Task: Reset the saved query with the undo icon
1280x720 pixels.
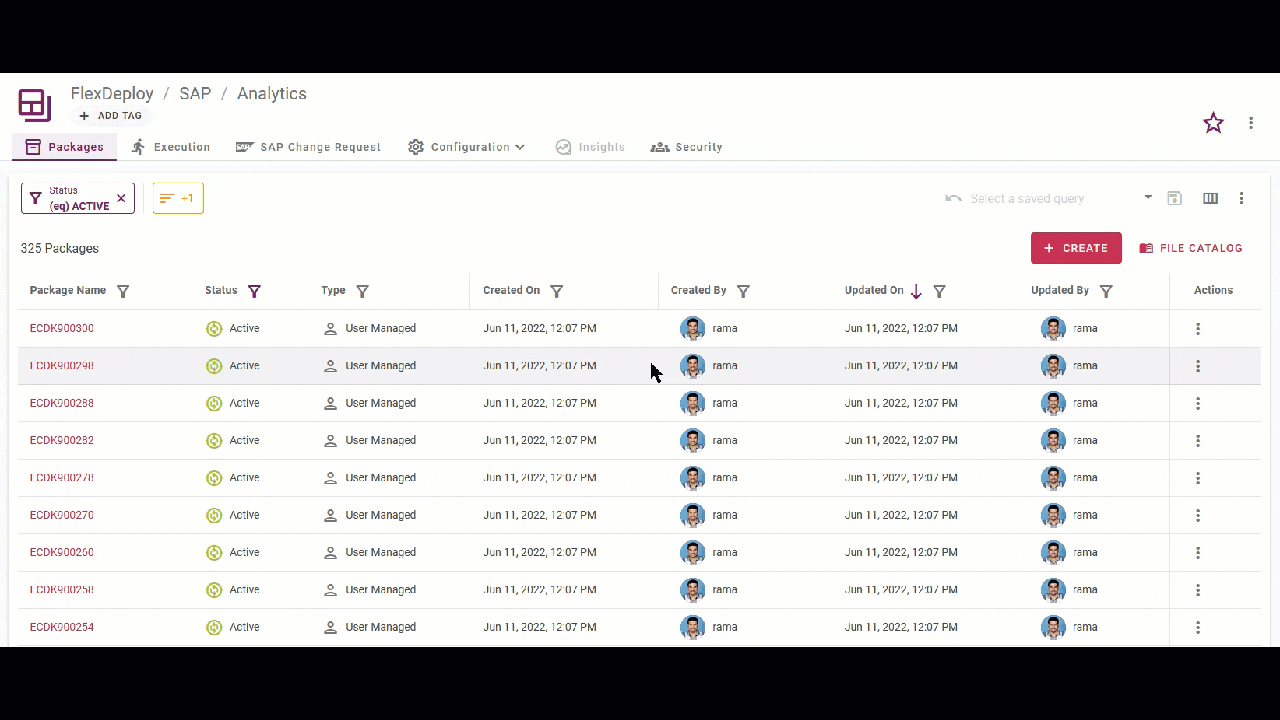Action: (x=953, y=199)
